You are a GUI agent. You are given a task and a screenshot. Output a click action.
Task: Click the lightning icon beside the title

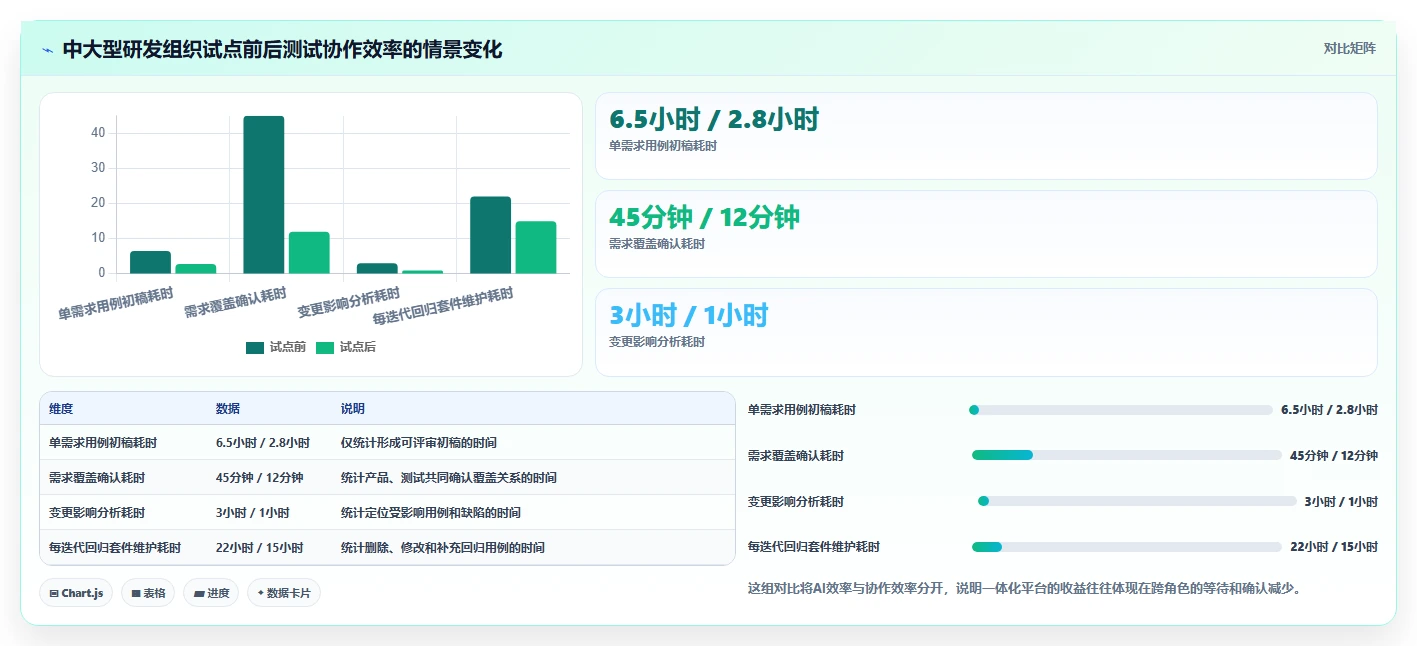[x=47, y=50]
